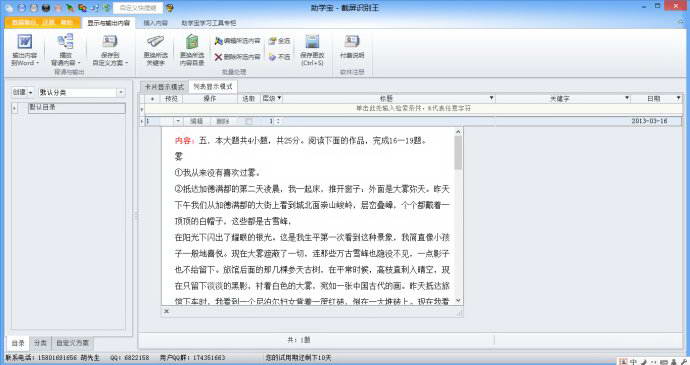
Task: Click the 内容 label in preview
Action: coord(184,141)
